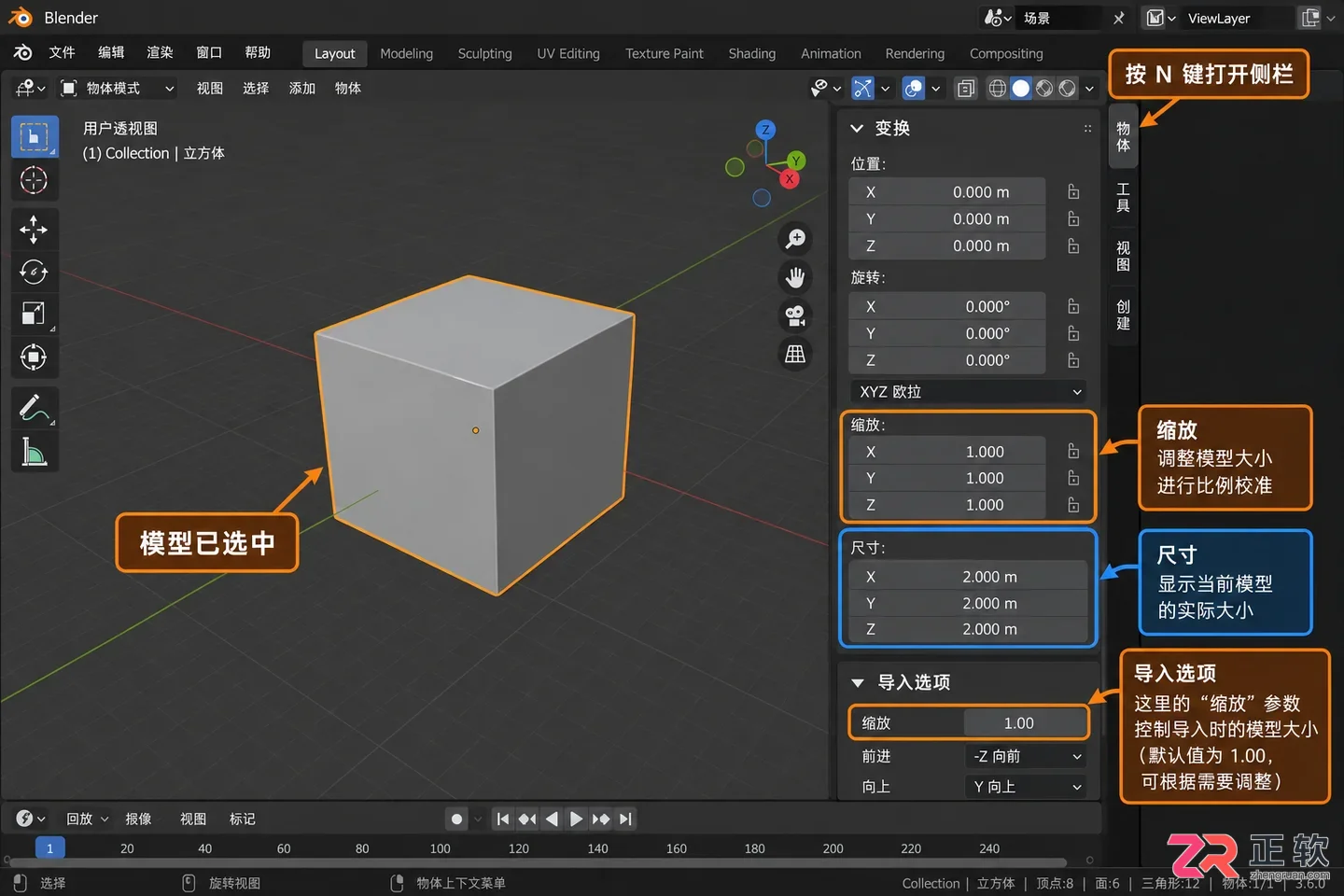Screen dimensions: 1344x896
Task: Select the Rotate tool
Action: tap(35, 272)
